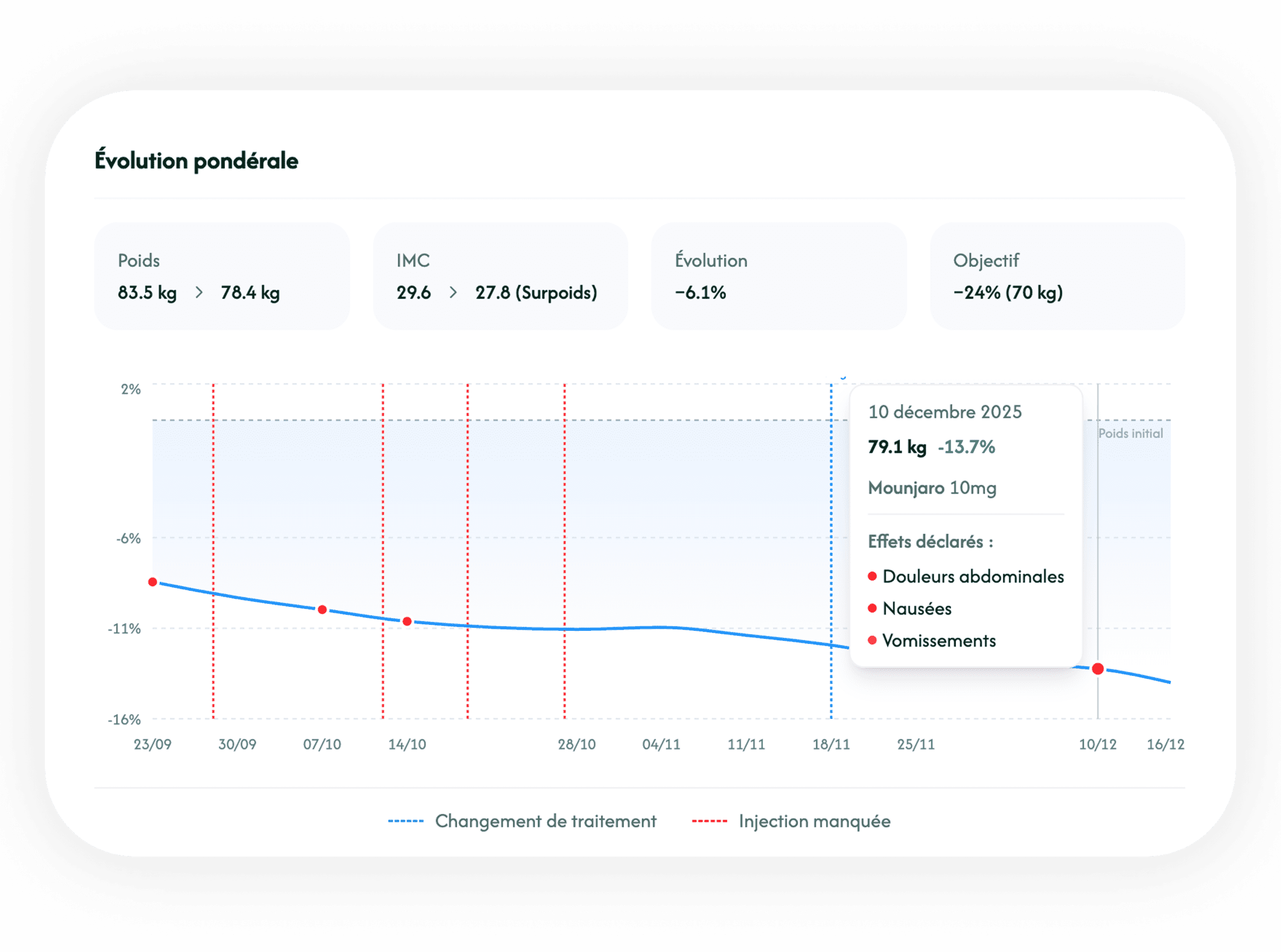
Task: Click the Douleurs abdominales red bullet
Action: point(873,576)
